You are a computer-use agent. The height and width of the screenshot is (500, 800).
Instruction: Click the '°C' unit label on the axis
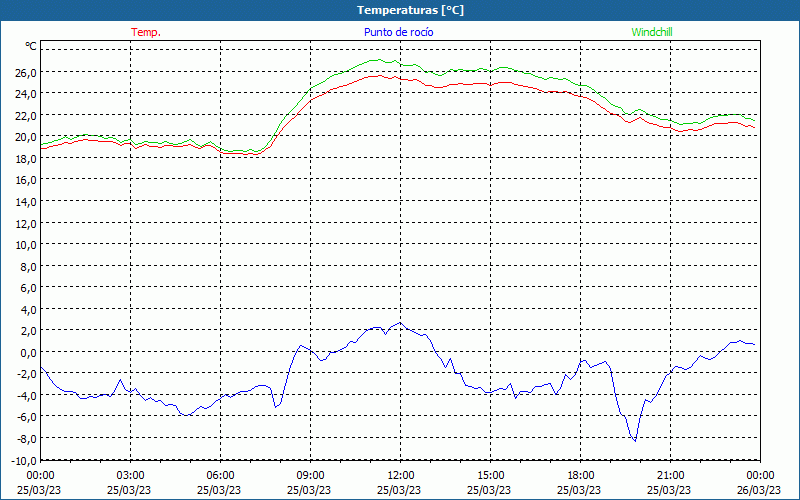point(31,46)
